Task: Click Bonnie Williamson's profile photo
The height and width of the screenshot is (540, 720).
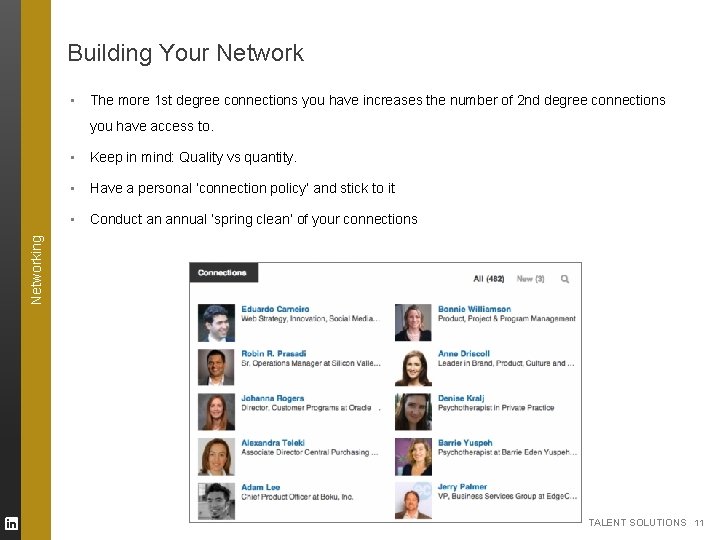Action: click(x=413, y=323)
